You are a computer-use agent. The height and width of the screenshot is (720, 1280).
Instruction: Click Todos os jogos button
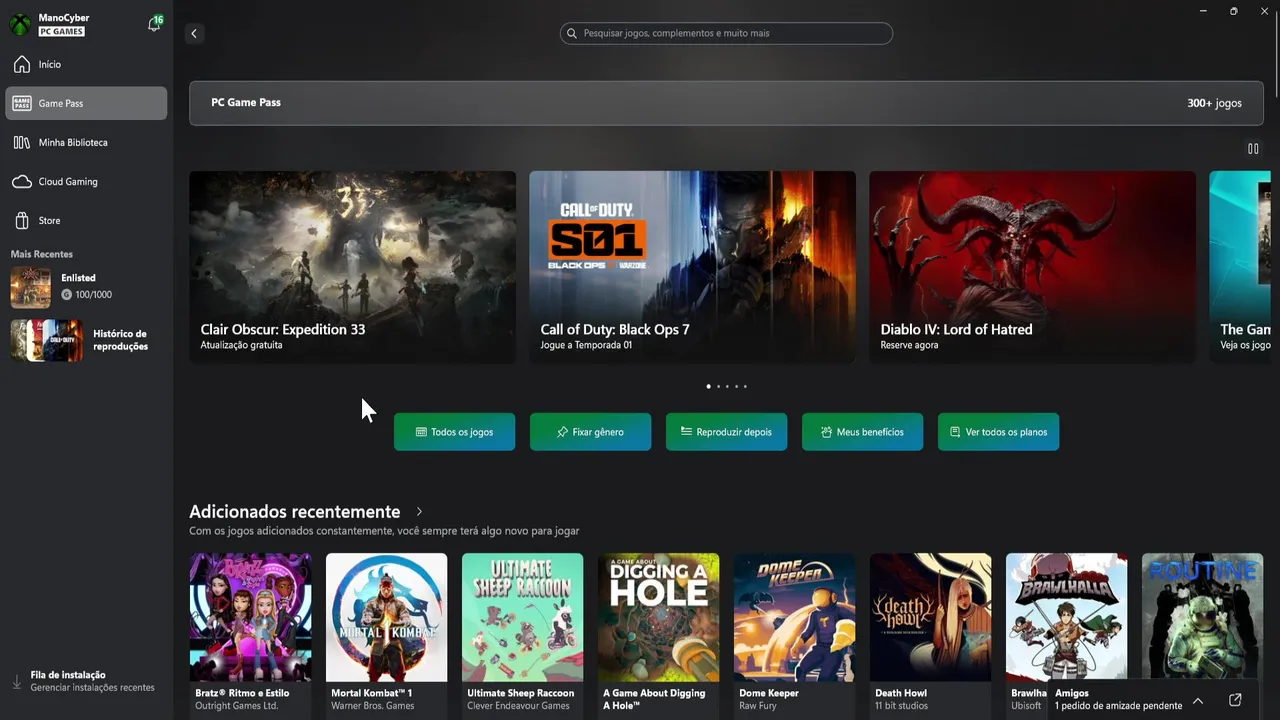coord(454,432)
